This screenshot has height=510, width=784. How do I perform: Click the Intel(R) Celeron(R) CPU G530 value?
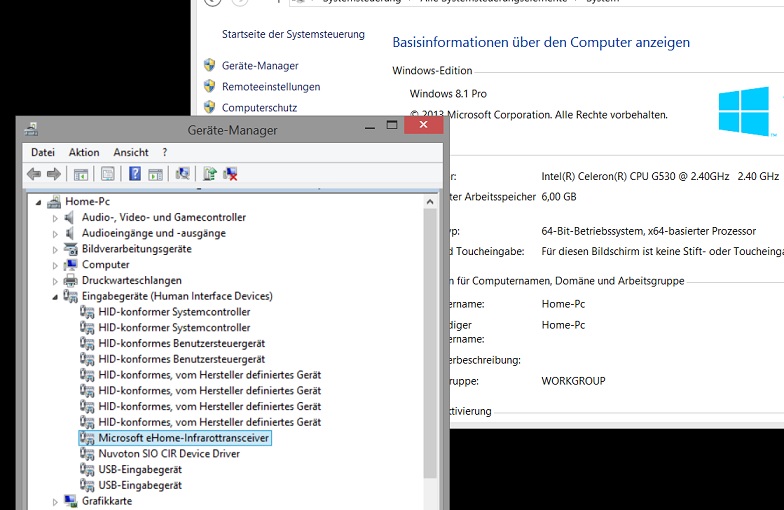coord(660,176)
